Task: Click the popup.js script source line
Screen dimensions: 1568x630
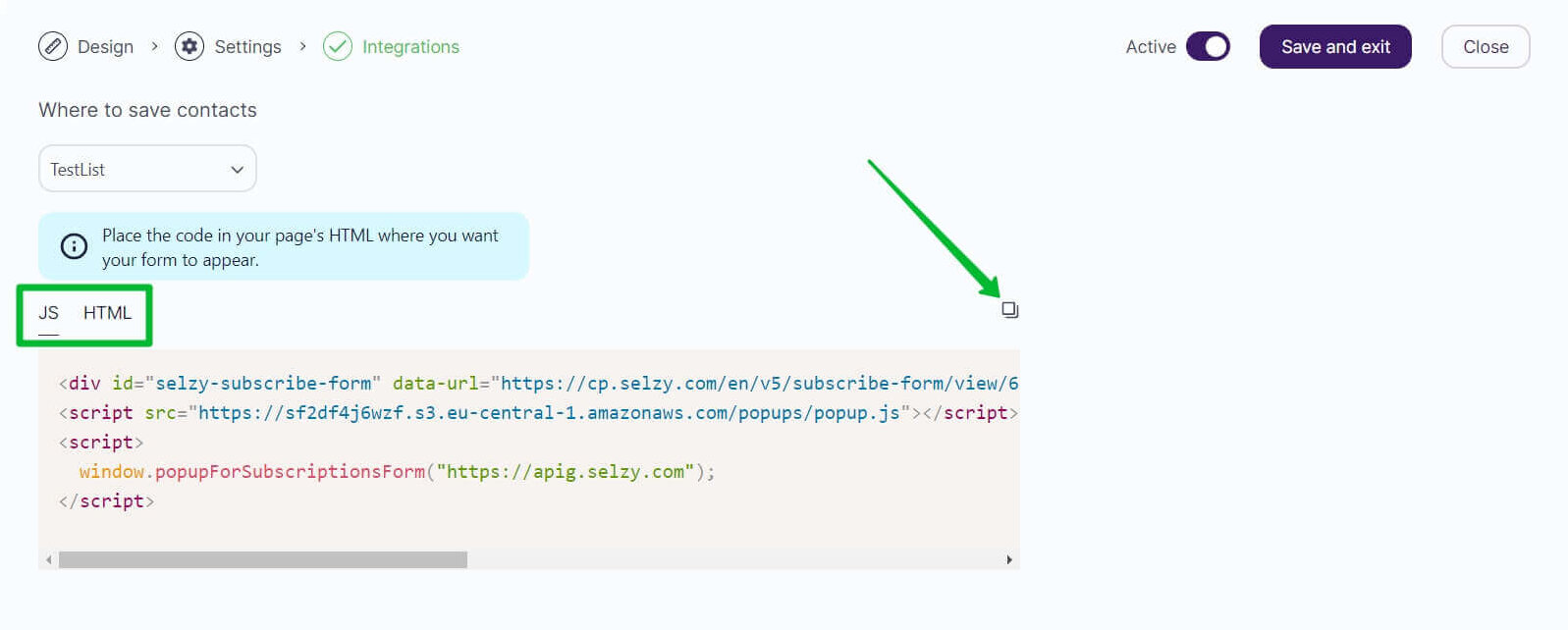Action: point(538,413)
